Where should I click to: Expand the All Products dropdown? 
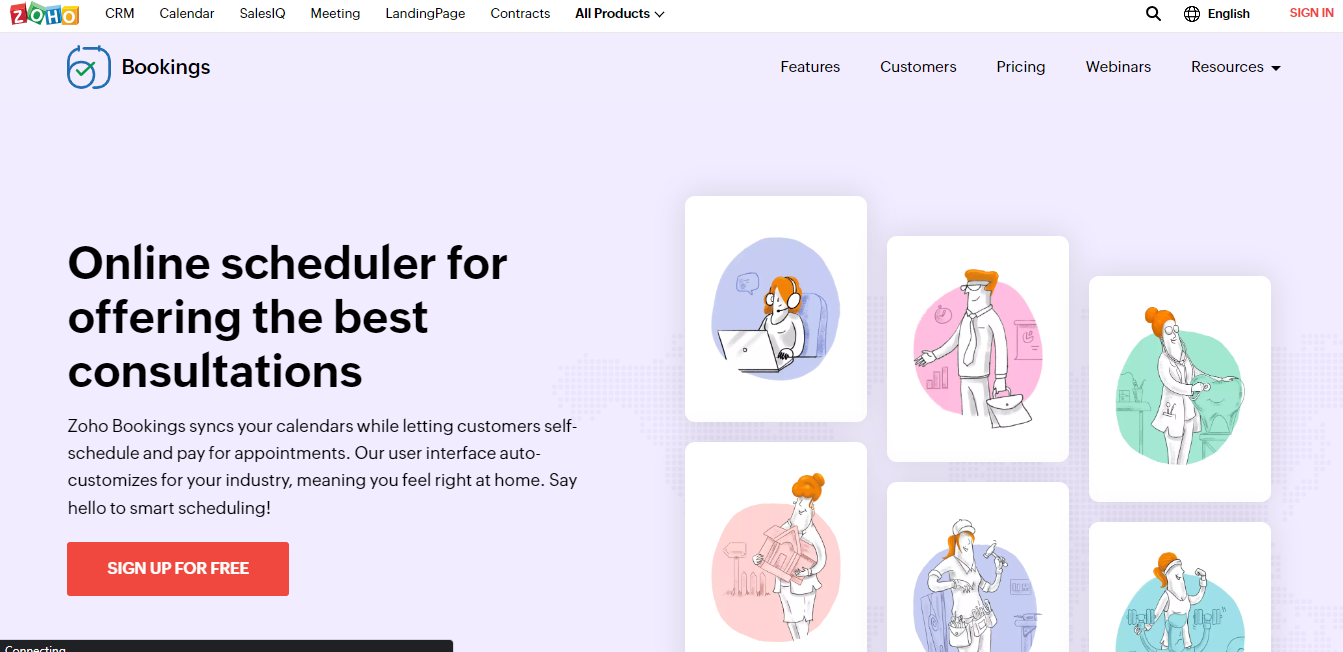[x=619, y=14]
